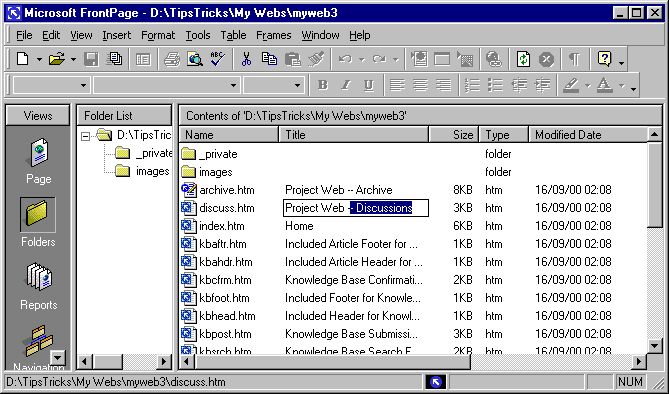
Task: Click the Highlight Color marker button
Action: coord(571,85)
